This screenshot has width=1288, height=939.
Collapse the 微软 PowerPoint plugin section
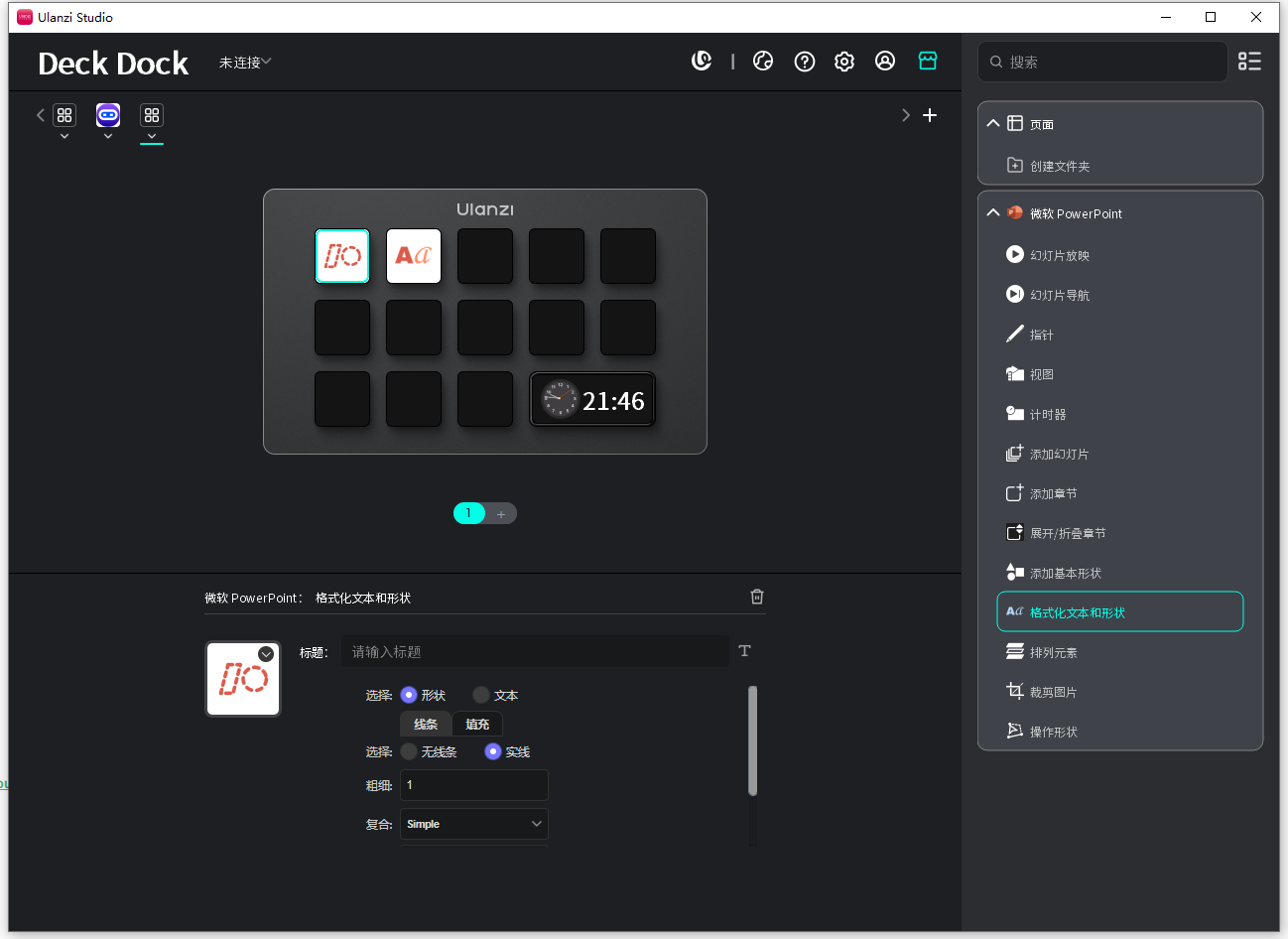pyautogui.click(x=993, y=213)
